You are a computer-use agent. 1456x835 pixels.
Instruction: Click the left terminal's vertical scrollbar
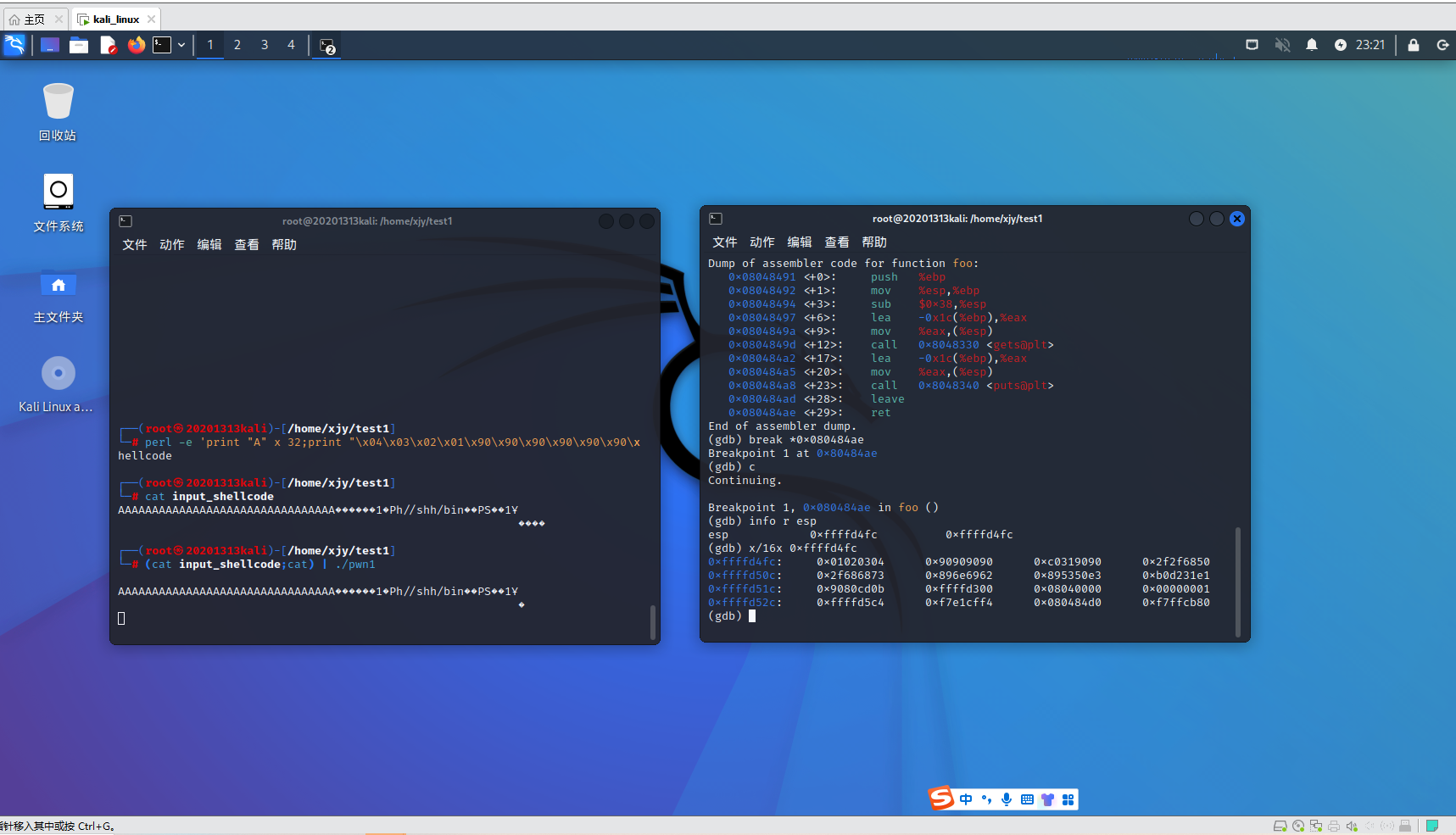652,622
